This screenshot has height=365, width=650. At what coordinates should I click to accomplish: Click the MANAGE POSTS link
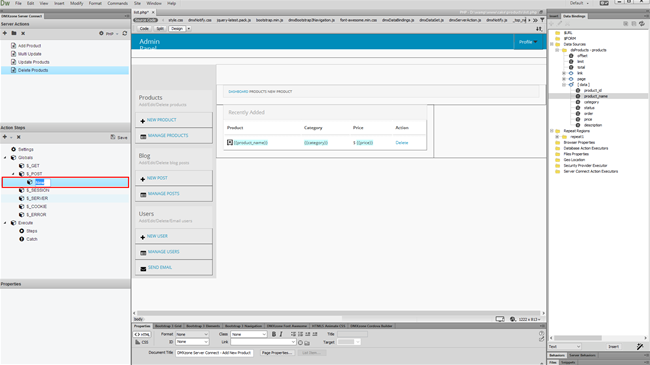(x=163, y=194)
